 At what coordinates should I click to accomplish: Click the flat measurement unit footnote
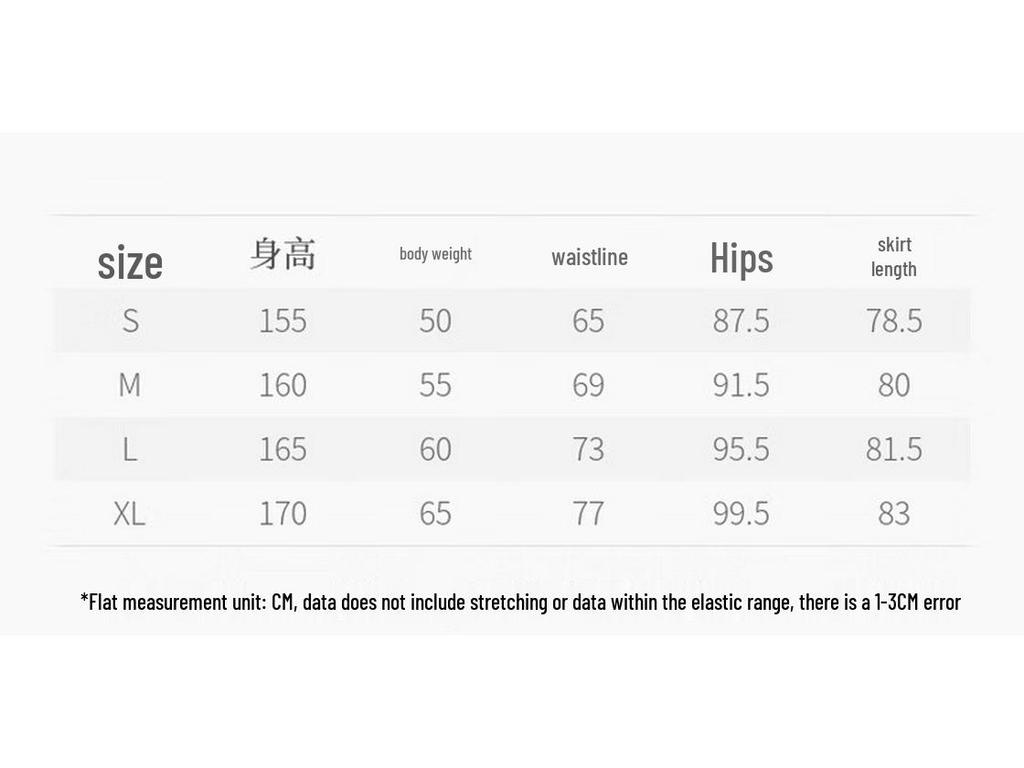tap(520, 601)
